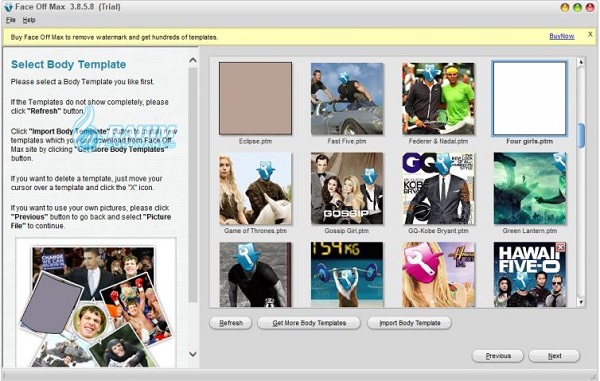Choose the Federer & Nadal.ptm template
Screen dimensions: 600x381
coord(438,99)
